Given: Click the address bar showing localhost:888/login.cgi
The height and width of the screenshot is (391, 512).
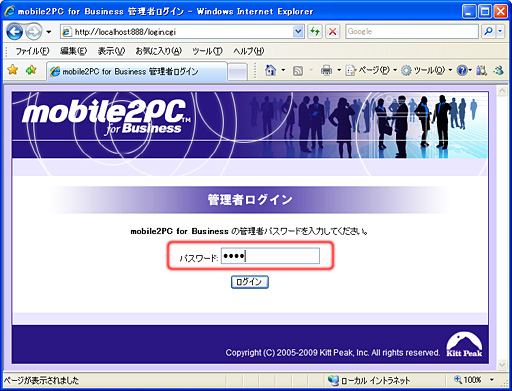Looking at the screenshot, I should pos(177,32).
